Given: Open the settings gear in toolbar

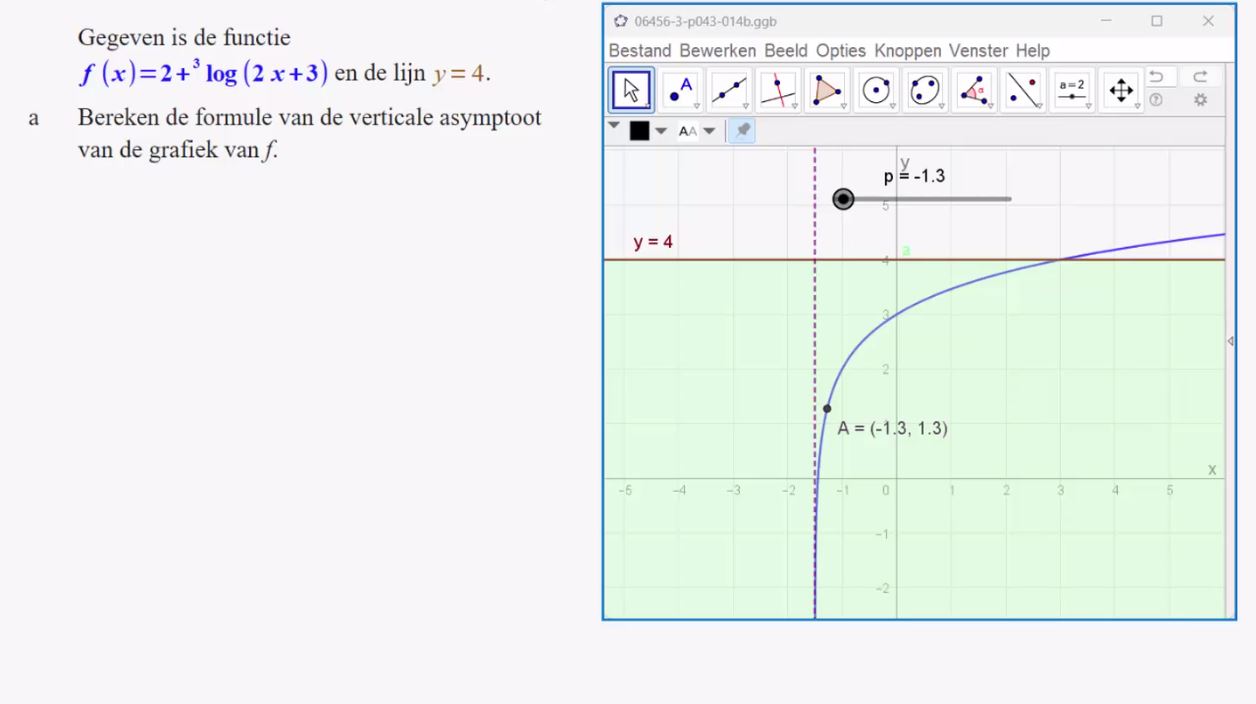Looking at the screenshot, I should (x=1201, y=99).
